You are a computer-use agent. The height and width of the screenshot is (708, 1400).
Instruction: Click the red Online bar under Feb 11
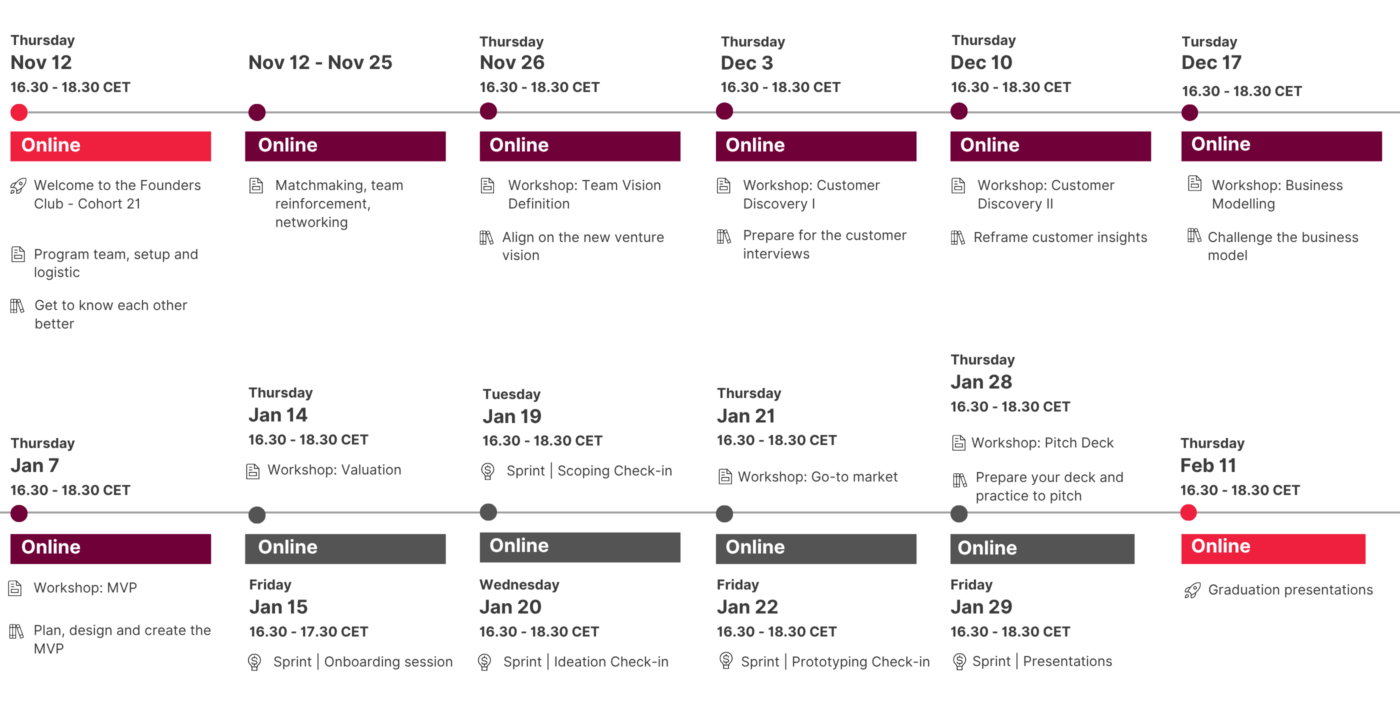point(1273,548)
